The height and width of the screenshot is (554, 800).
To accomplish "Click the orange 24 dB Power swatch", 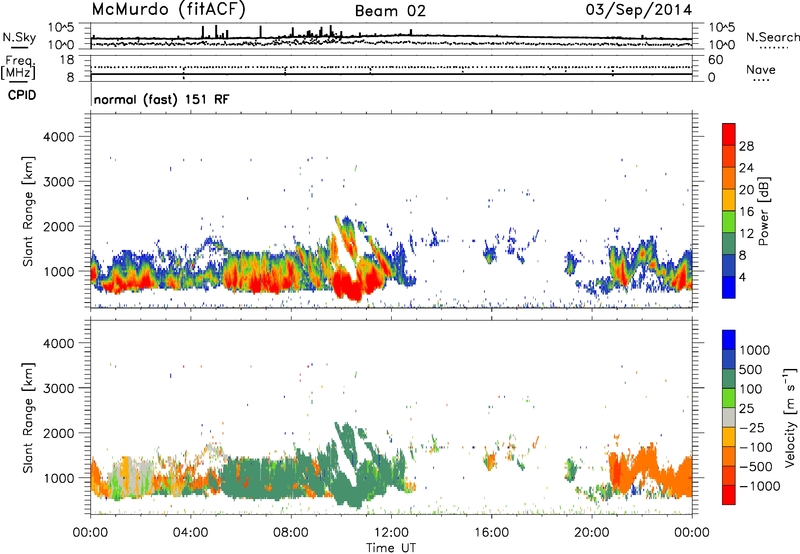I will (x=729, y=178).
